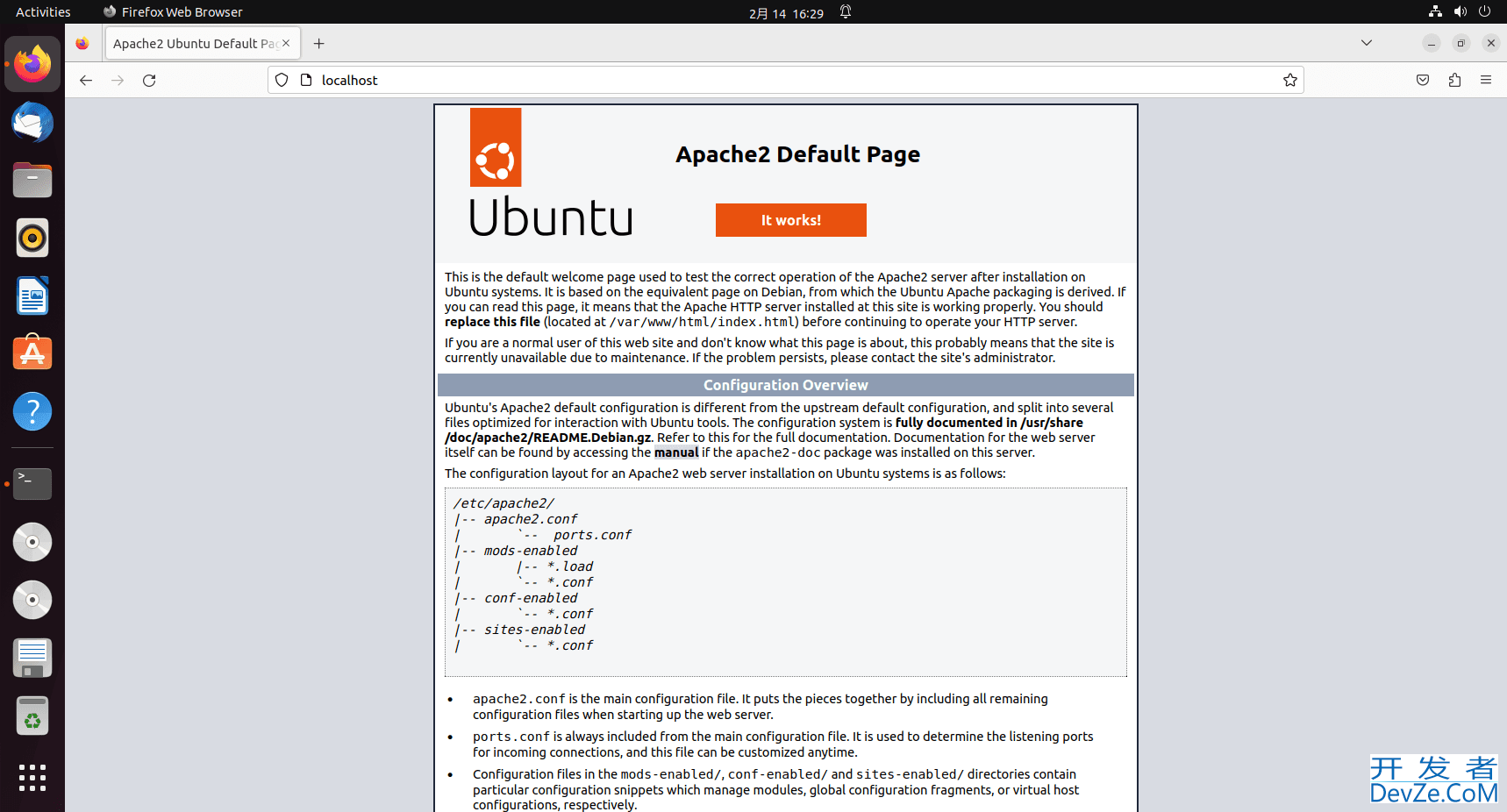Click the Firefox view icon left of tabs
The image size is (1507, 812).
tap(82, 43)
